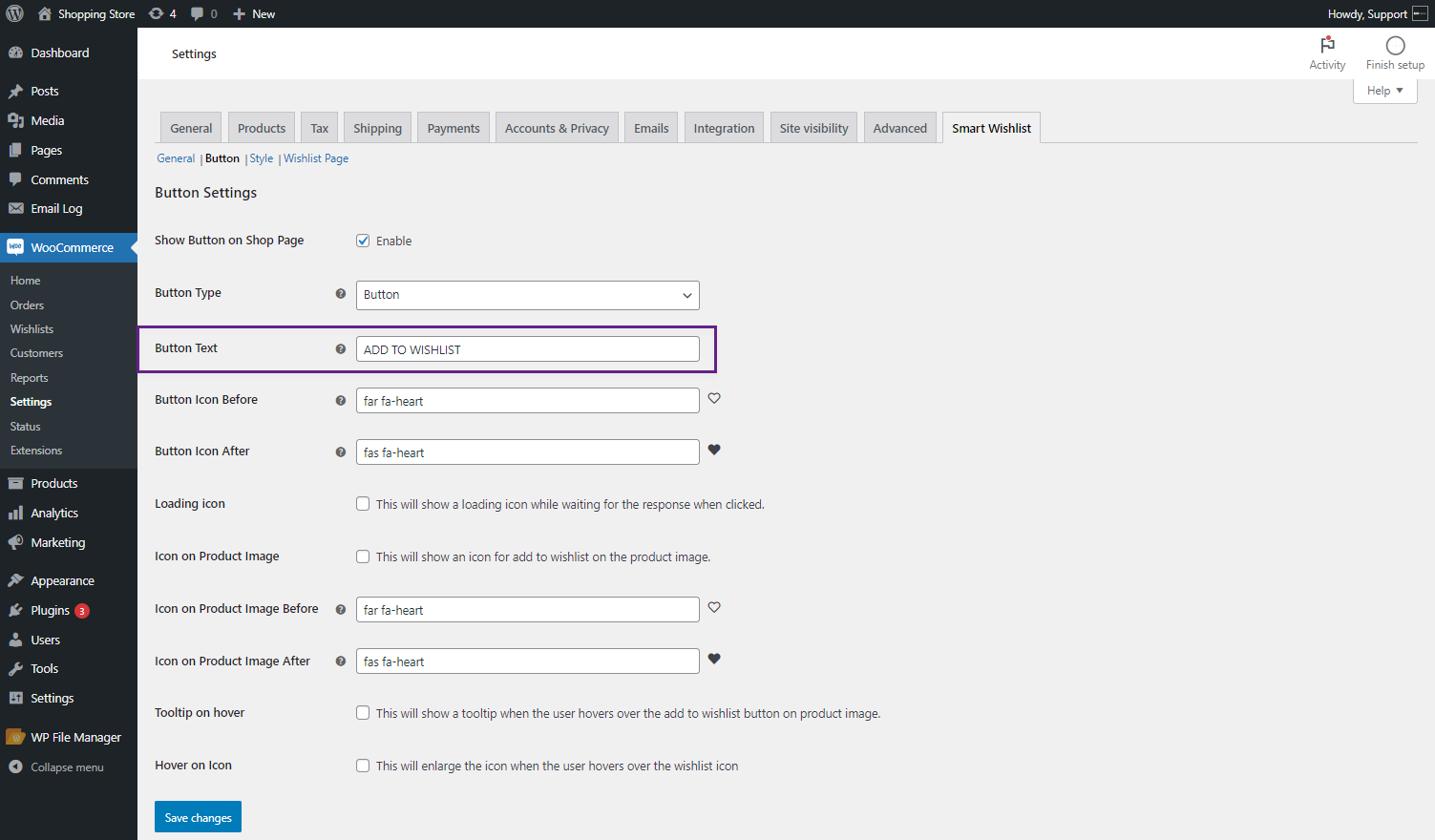Expand the Help dropdown

(1384, 91)
